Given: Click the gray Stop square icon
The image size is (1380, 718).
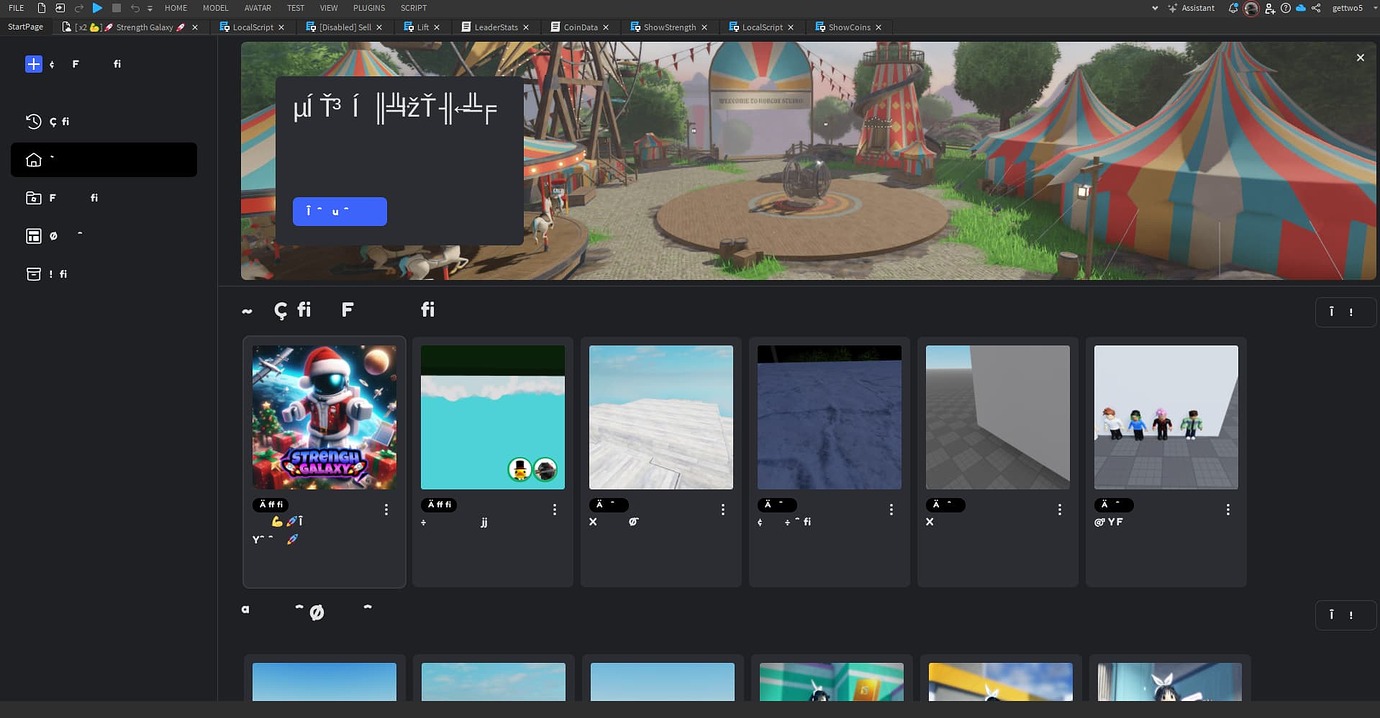Looking at the screenshot, I should pos(116,8).
